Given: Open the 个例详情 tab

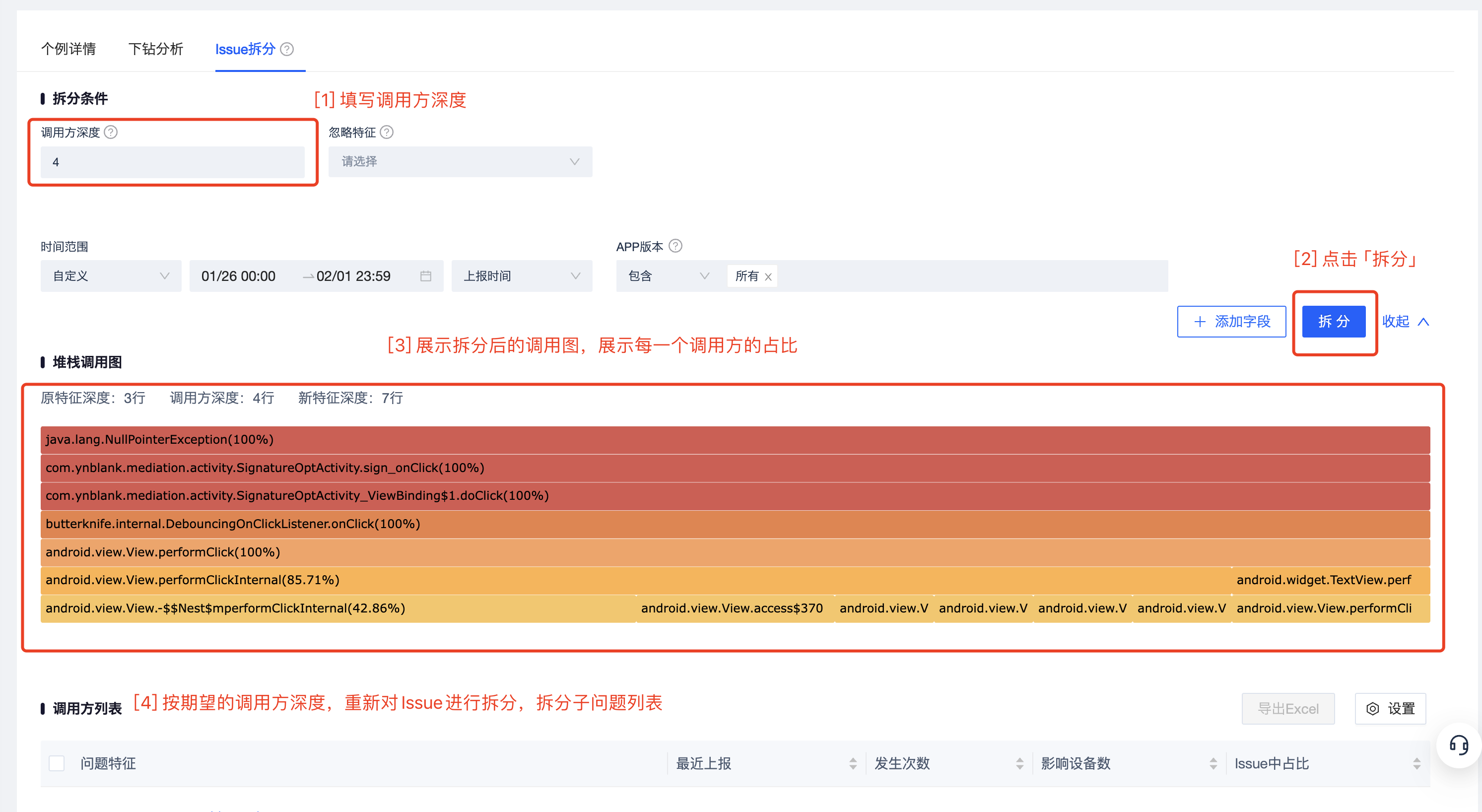Looking at the screenshot, I should (x=68, y=49).
